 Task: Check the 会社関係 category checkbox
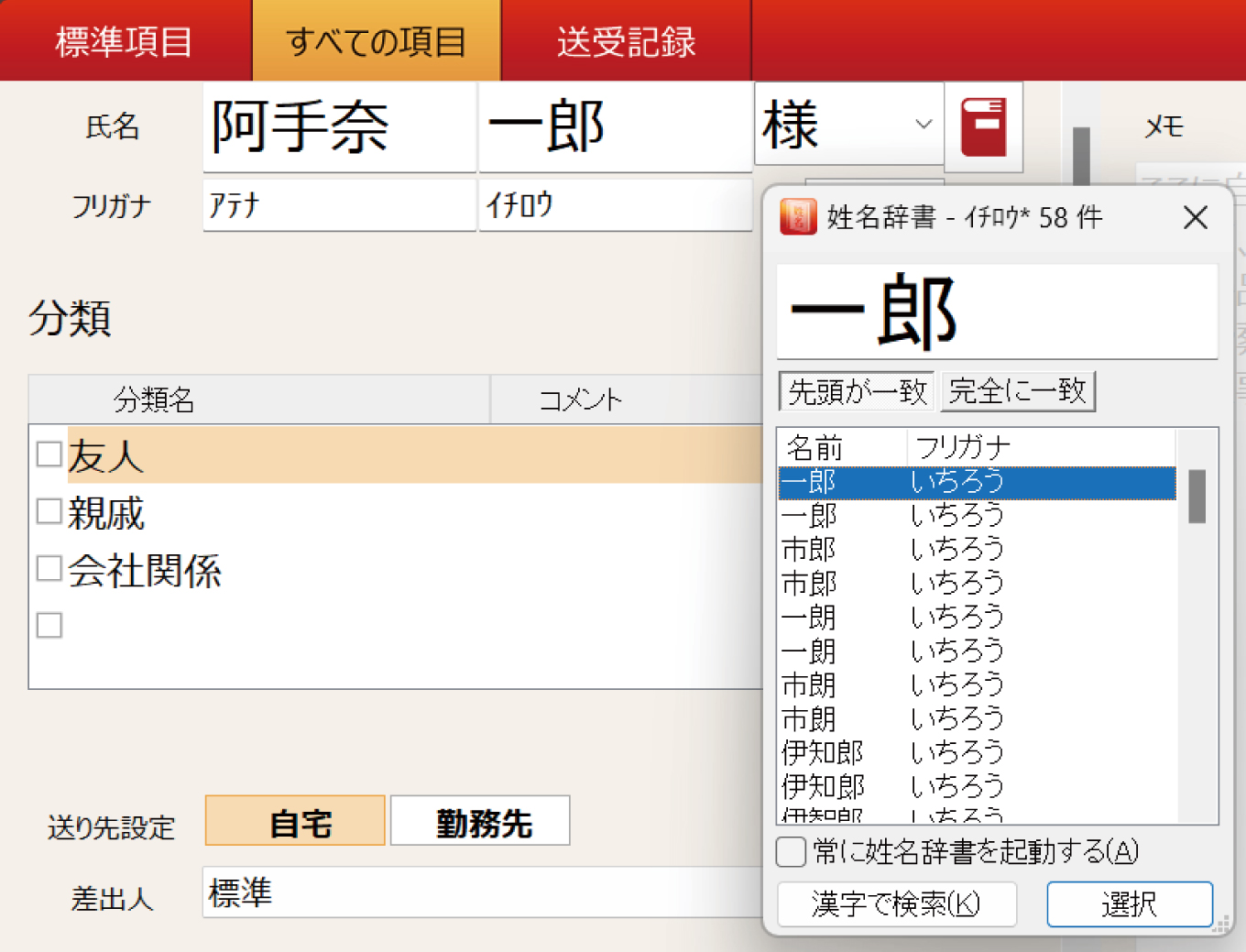49,568
